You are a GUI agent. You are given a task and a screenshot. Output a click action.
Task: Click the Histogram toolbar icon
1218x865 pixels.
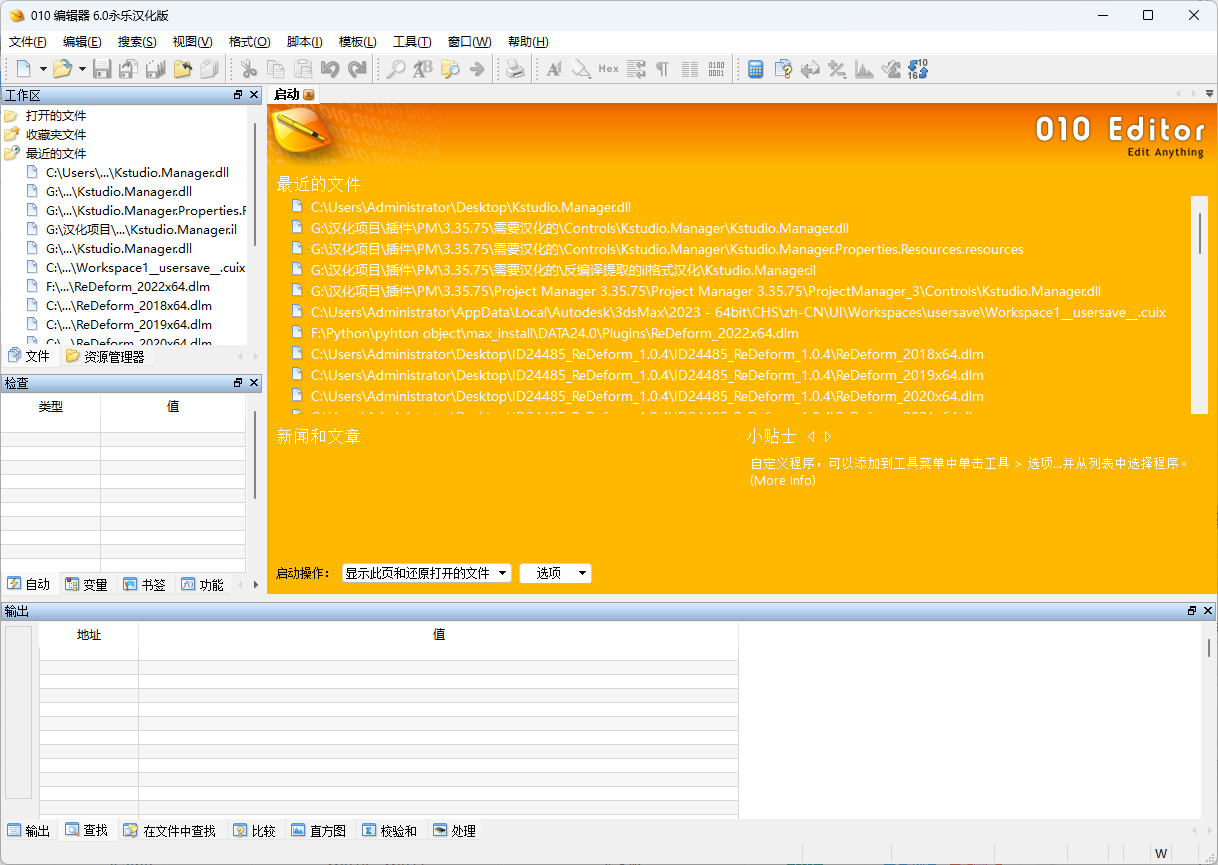[864, 69]
